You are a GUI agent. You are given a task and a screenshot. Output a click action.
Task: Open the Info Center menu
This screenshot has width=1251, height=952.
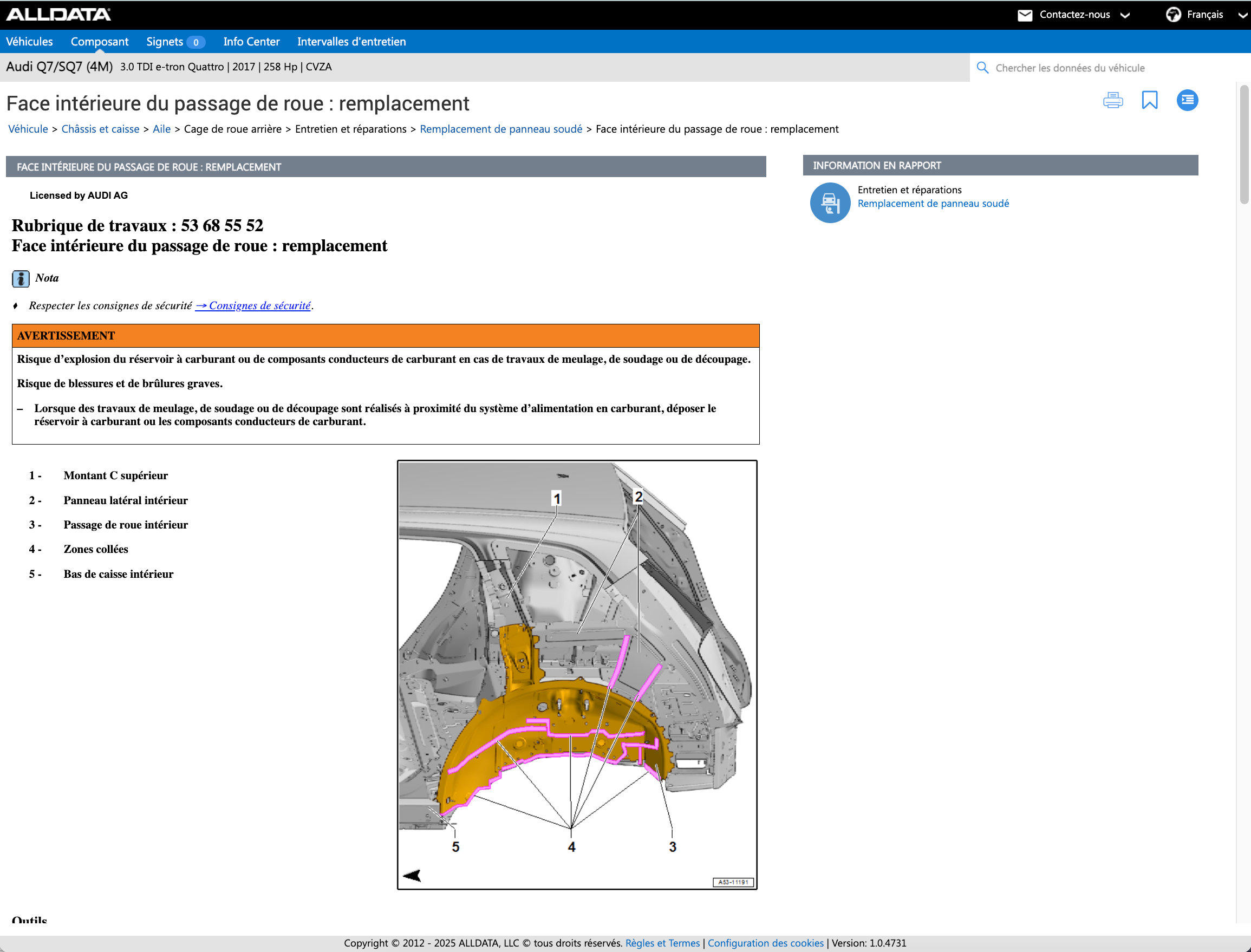point(252,41)
